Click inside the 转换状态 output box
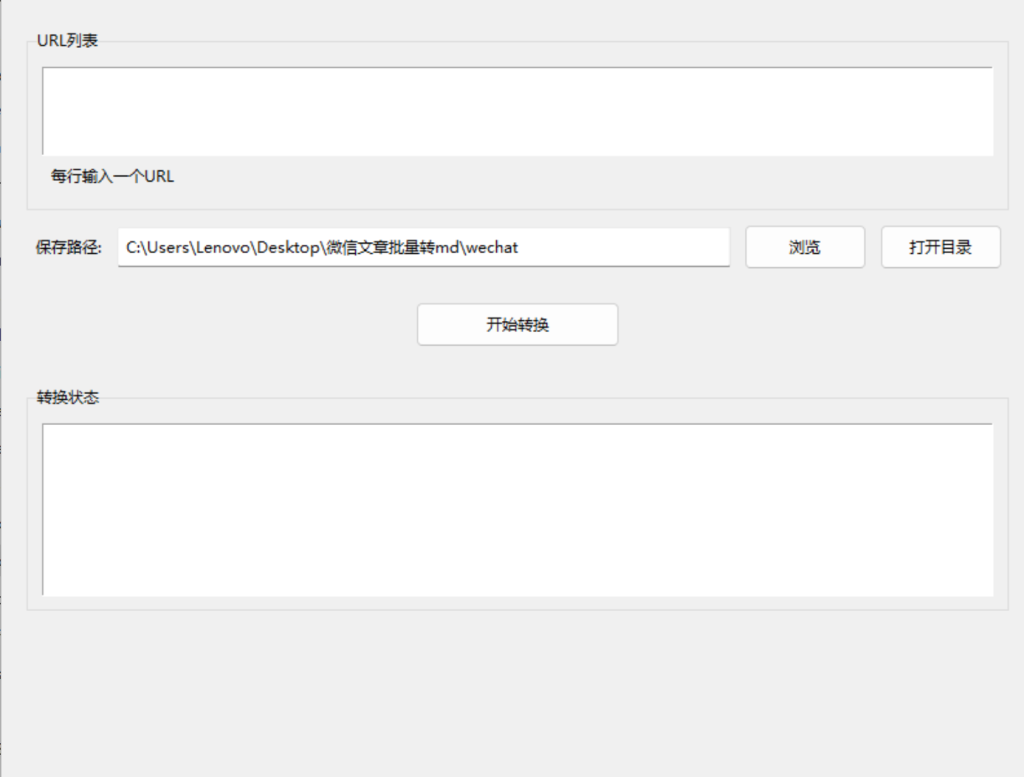This screenshot has height=777, width=1024. coord(516,509)
